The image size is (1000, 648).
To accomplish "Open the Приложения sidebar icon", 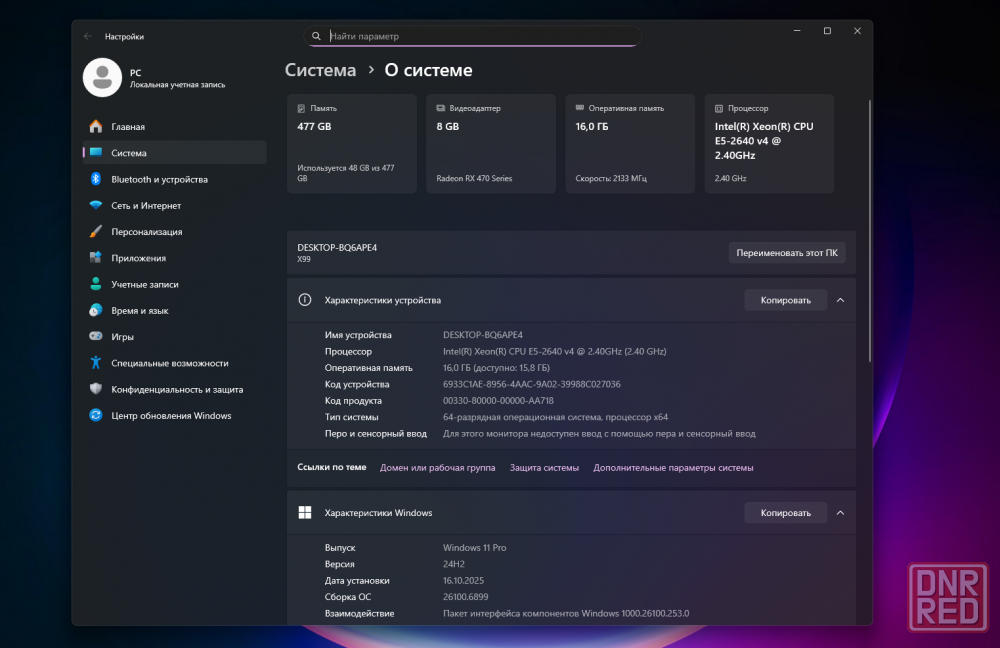I will [96, 258].
